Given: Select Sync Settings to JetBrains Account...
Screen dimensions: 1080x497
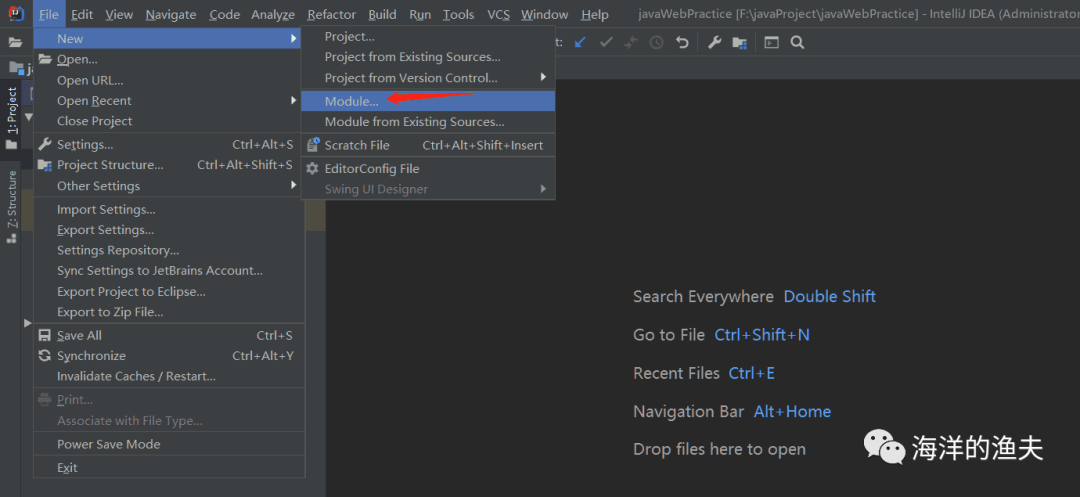Looking at the screenshot, I should tap(169, 271).
